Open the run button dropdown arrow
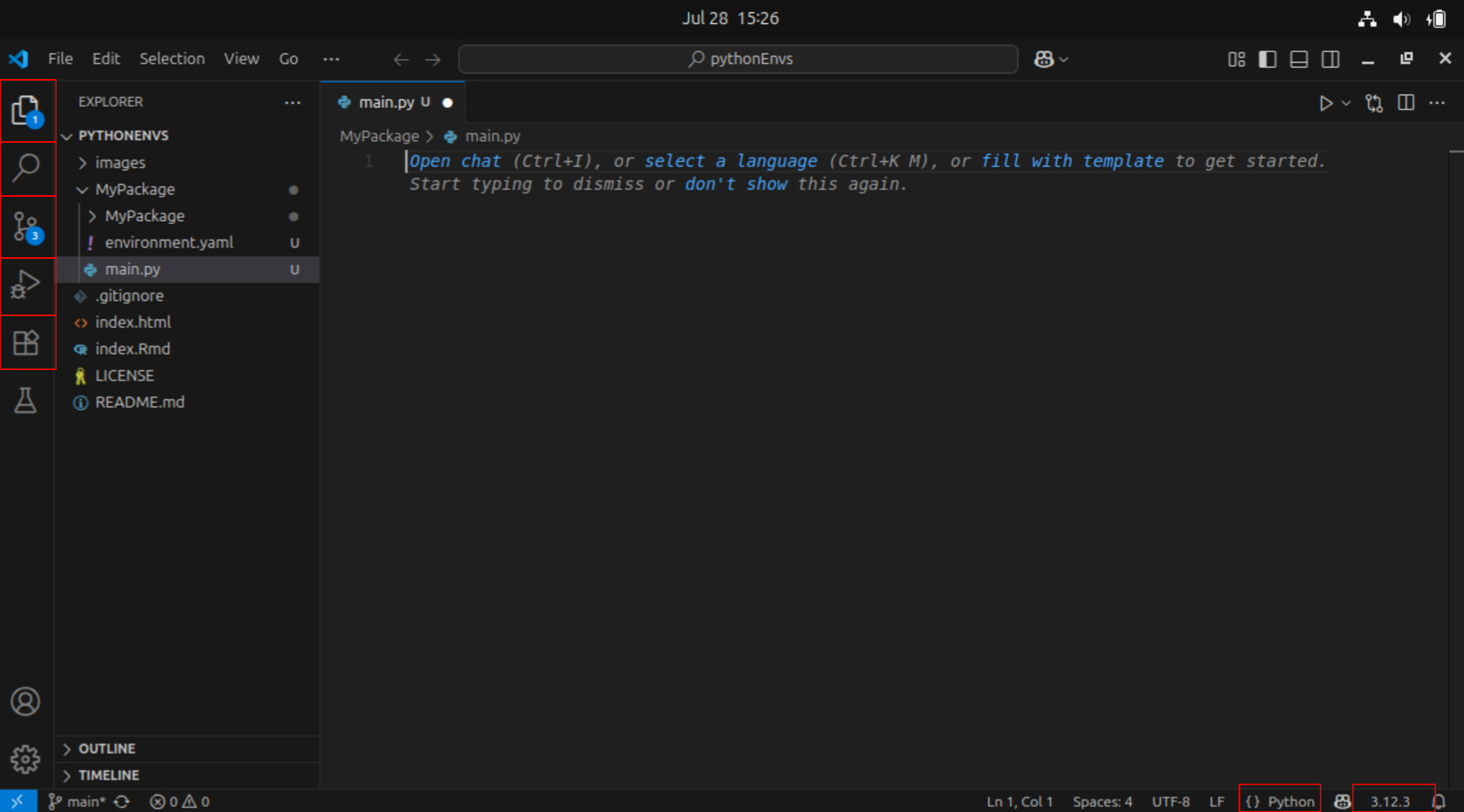 tap(1345, 103)
